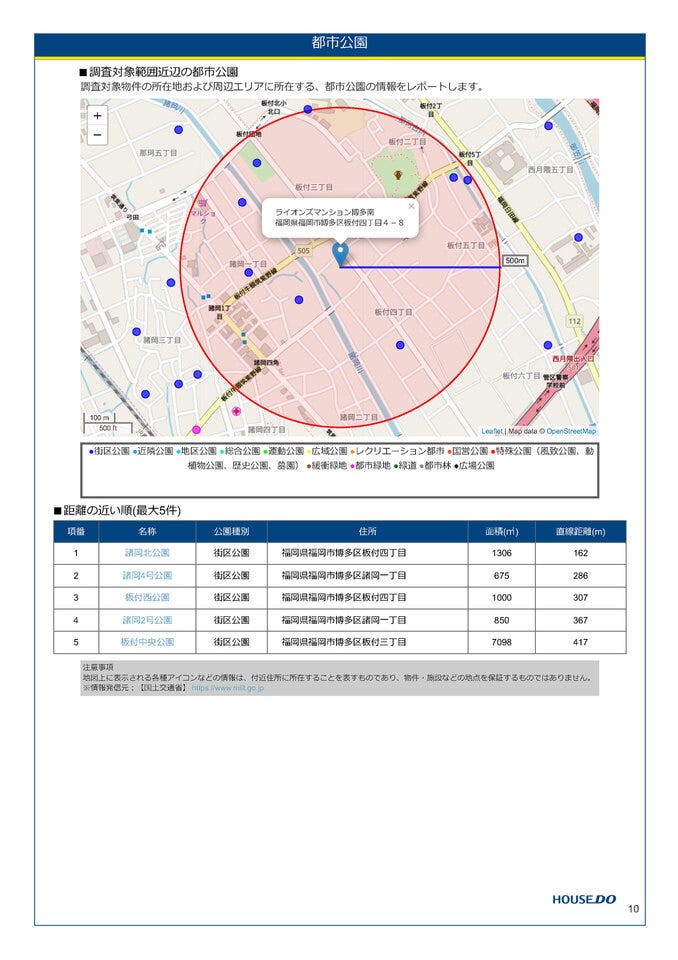The width and height of the screenshot is (678, 960).
Task: Click the OpenStreetMap attribution link
Action: (x=571, y=431)
